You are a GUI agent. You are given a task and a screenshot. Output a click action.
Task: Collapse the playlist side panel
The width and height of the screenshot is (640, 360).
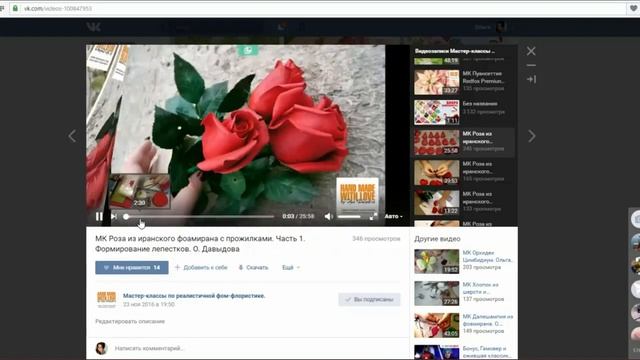coord(531,79)
